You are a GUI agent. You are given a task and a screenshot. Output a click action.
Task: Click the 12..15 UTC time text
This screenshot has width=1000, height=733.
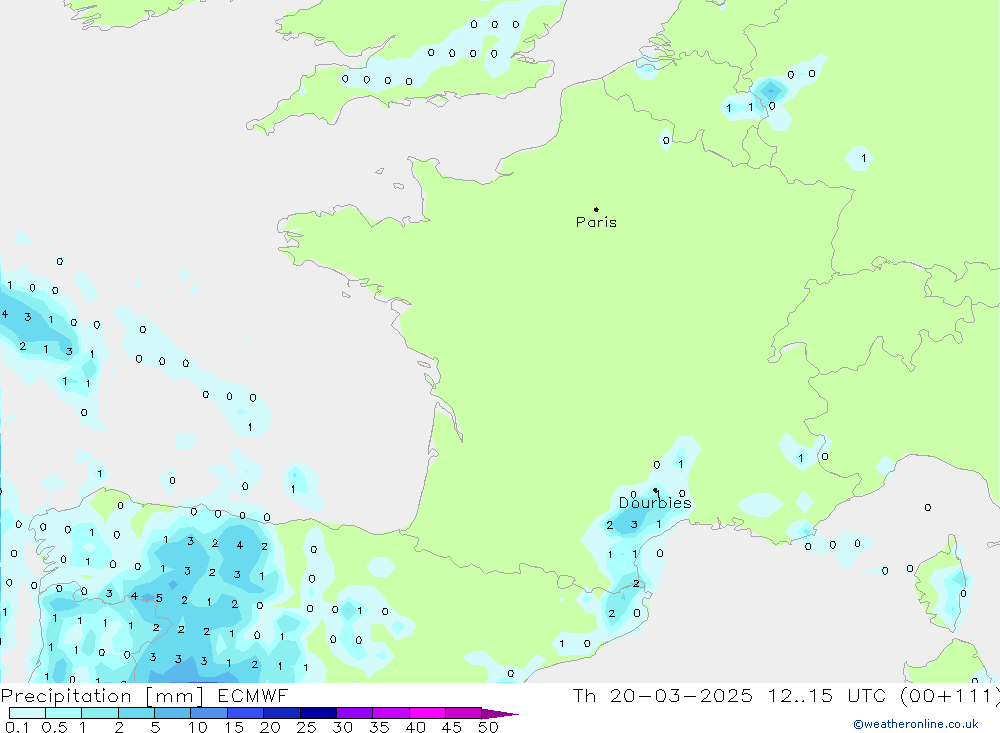(x=827, y=696)
